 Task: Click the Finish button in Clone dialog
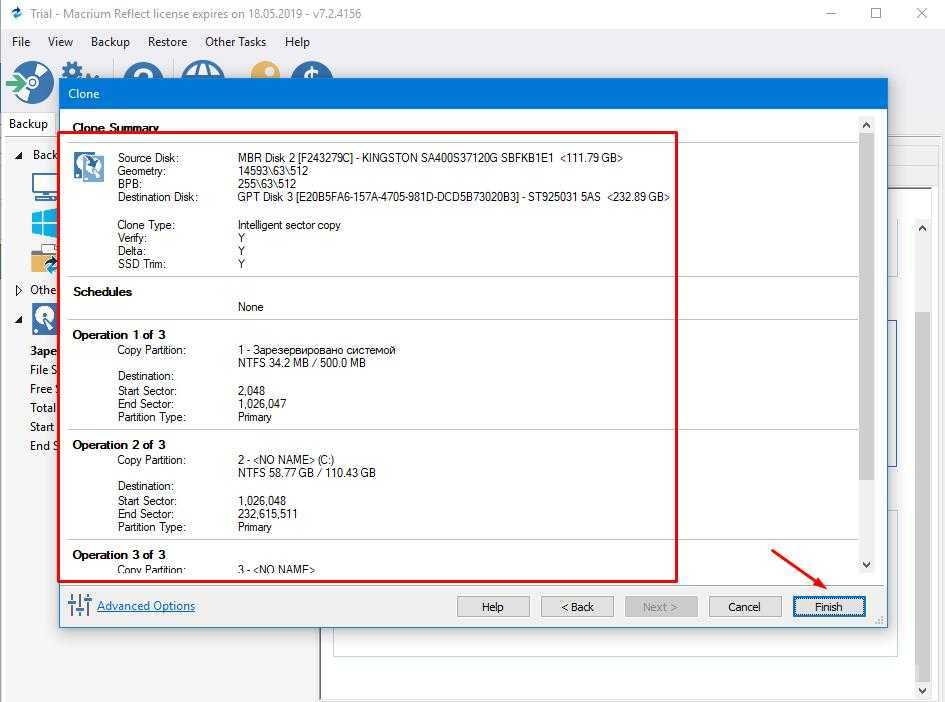point(829,606)
